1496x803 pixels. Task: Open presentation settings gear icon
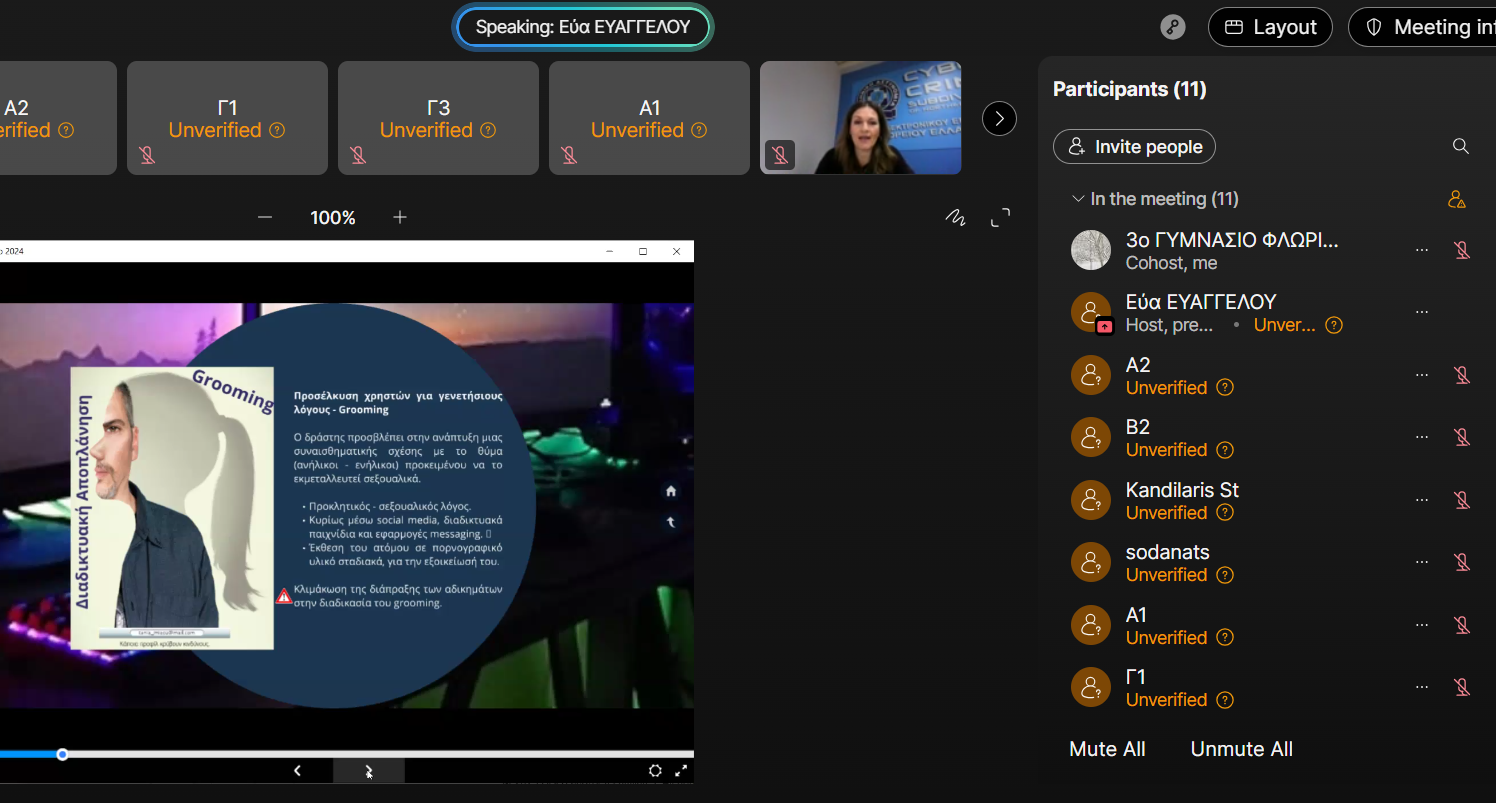655,770
